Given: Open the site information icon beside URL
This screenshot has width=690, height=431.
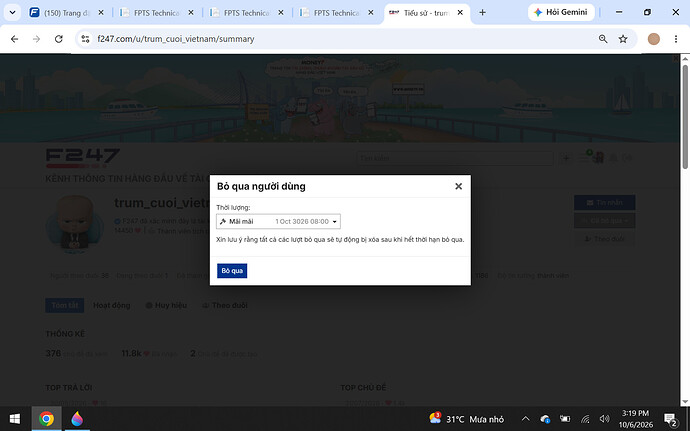Looking at the screenshot, I should pyautogui.click(x=85, y=39).
